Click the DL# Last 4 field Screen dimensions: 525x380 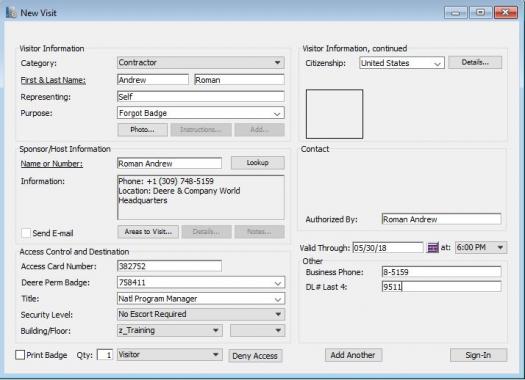pyautogui.click(x=441, y=287)
